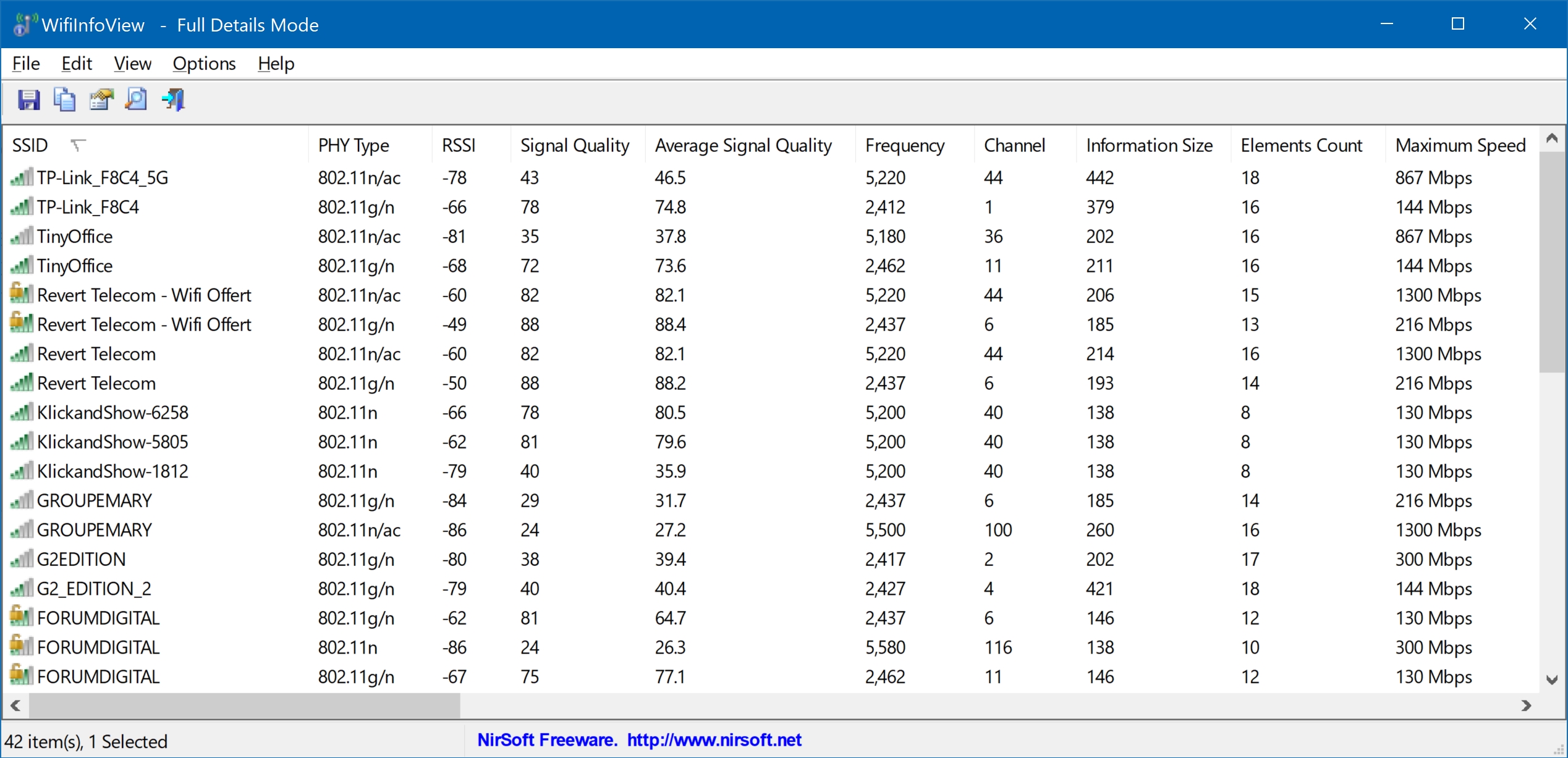Image resolution: width=1568 pixels, height=758 pixels.
Task: Click the Exit toolbar icon
Action: click(x=173, y=99)
